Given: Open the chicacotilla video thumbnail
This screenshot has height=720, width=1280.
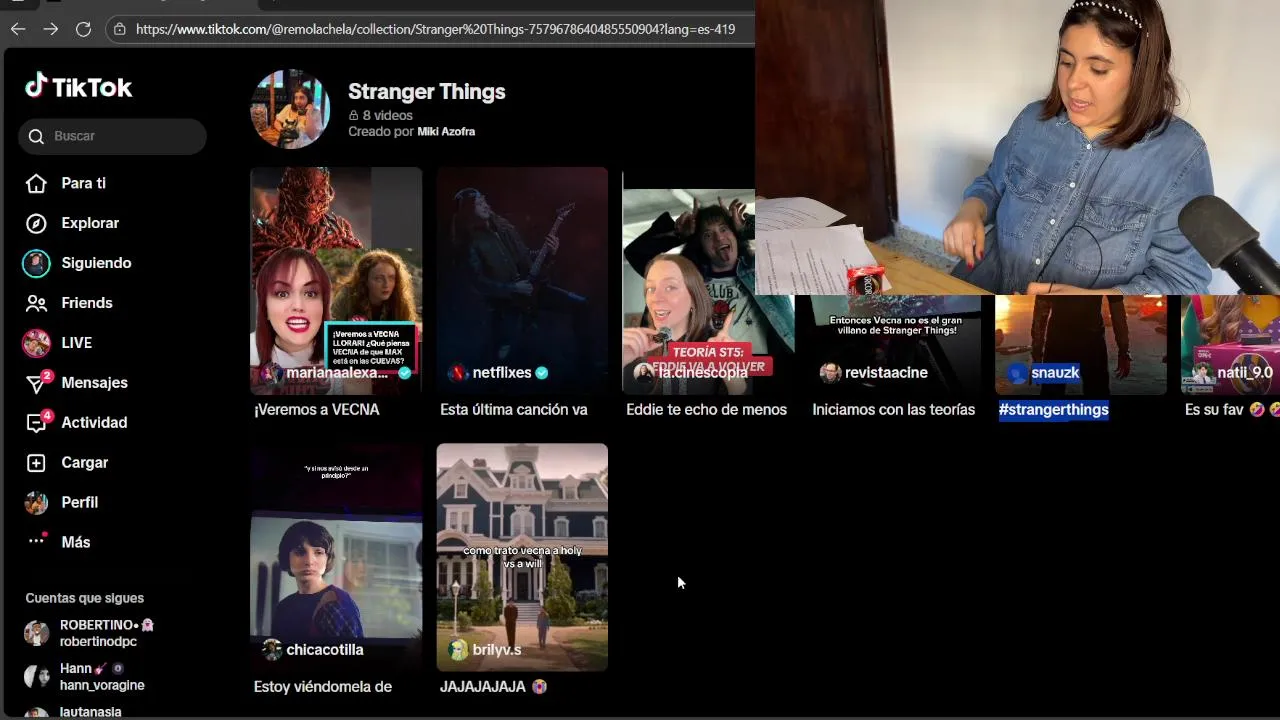Looking at the screenshot, I should [336, 558].
